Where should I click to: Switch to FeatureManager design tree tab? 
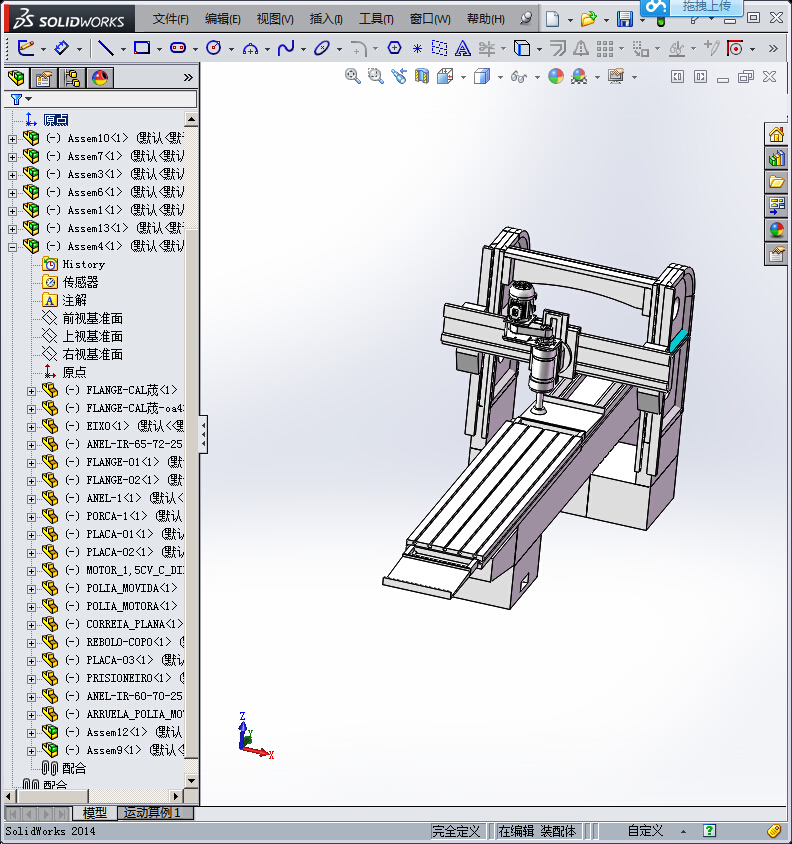(x=16, y=78)
